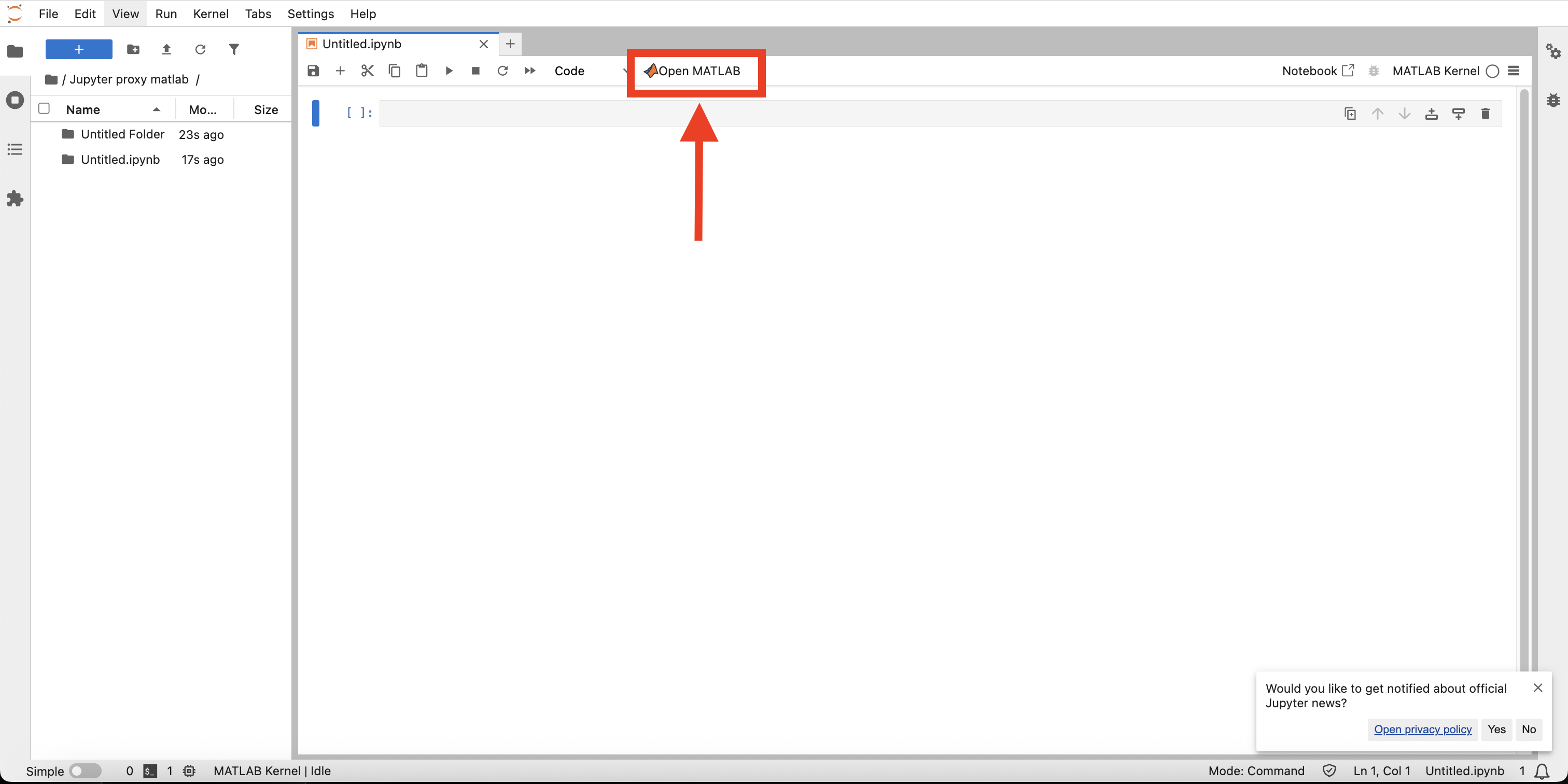Viewport: 1568px width, 784px height.
Task: Toggle Simple interface mode switch
Action: click(85, 771)
